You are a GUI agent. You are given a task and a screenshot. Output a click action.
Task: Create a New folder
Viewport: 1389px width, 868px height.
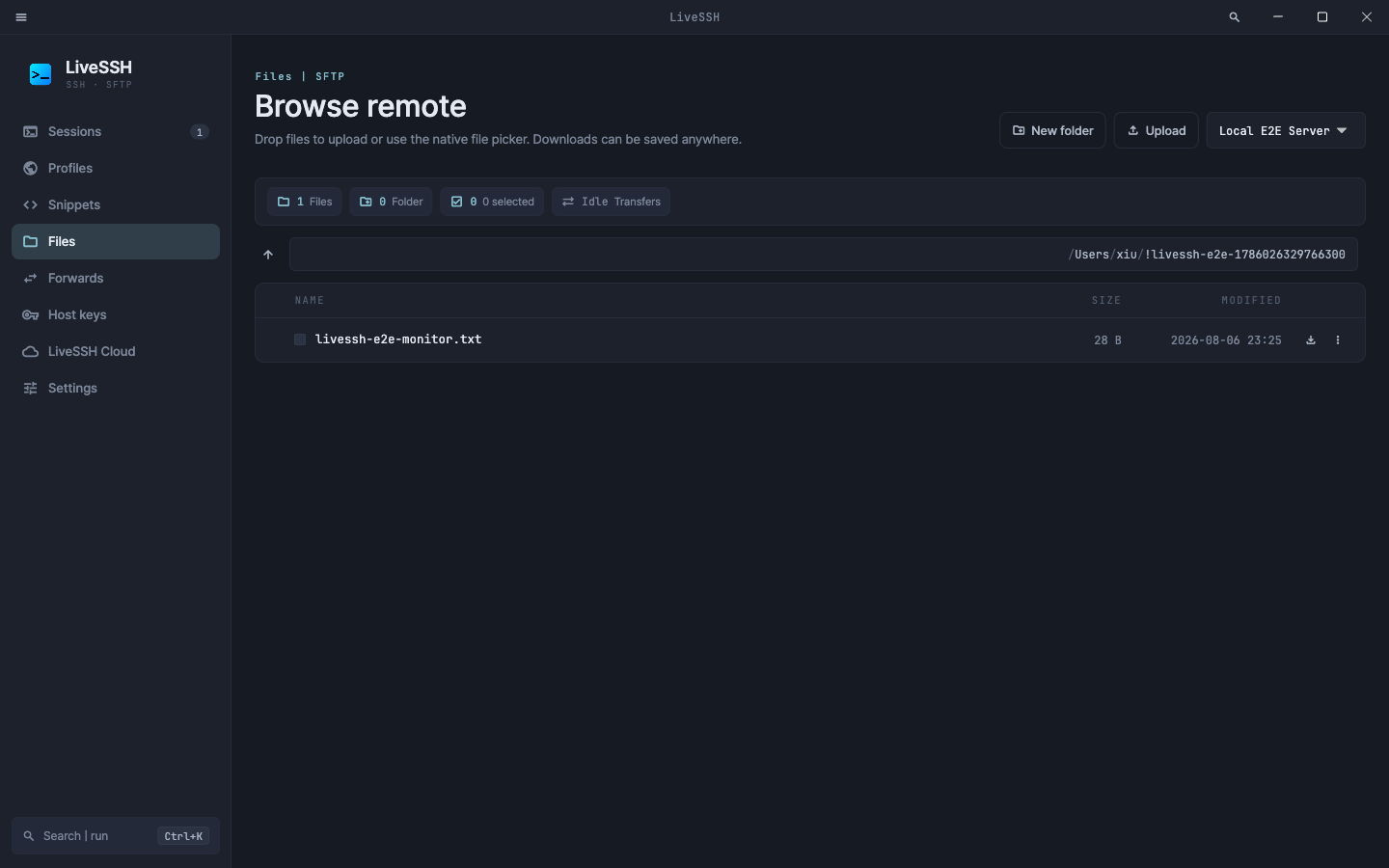coord(1052,130)
